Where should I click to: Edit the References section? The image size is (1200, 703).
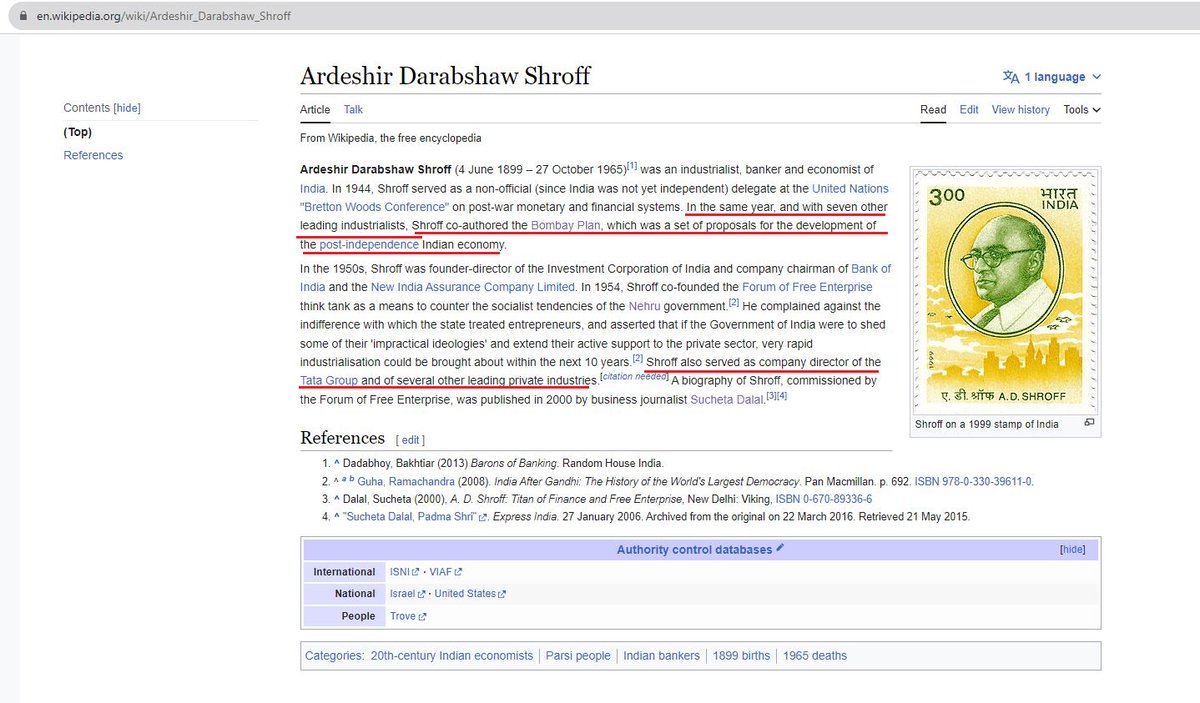tap(411, 440)
